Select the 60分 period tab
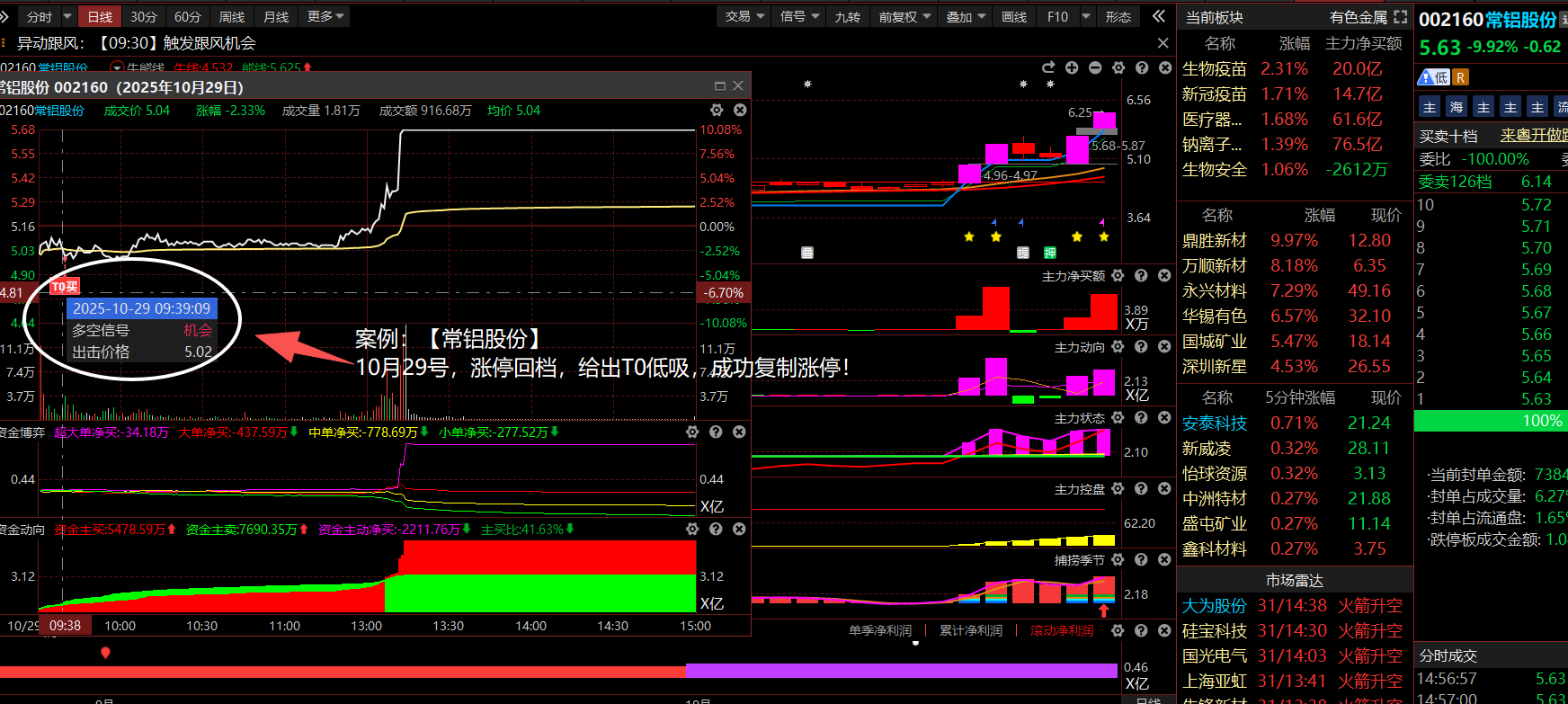Screen dimensions: 1568x704 tap(188, 16)
